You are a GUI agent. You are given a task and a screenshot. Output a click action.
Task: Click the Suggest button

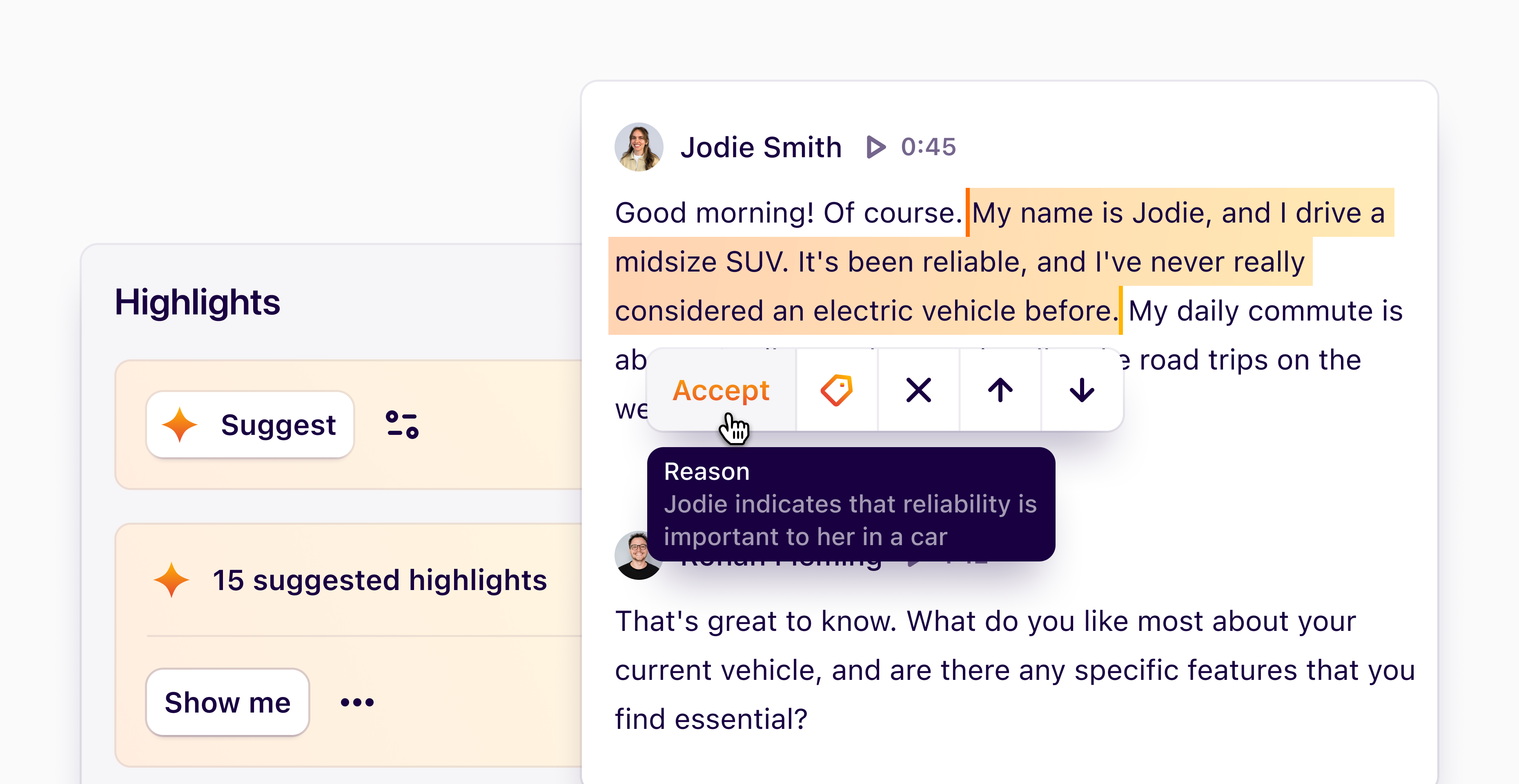click(250, 424)
